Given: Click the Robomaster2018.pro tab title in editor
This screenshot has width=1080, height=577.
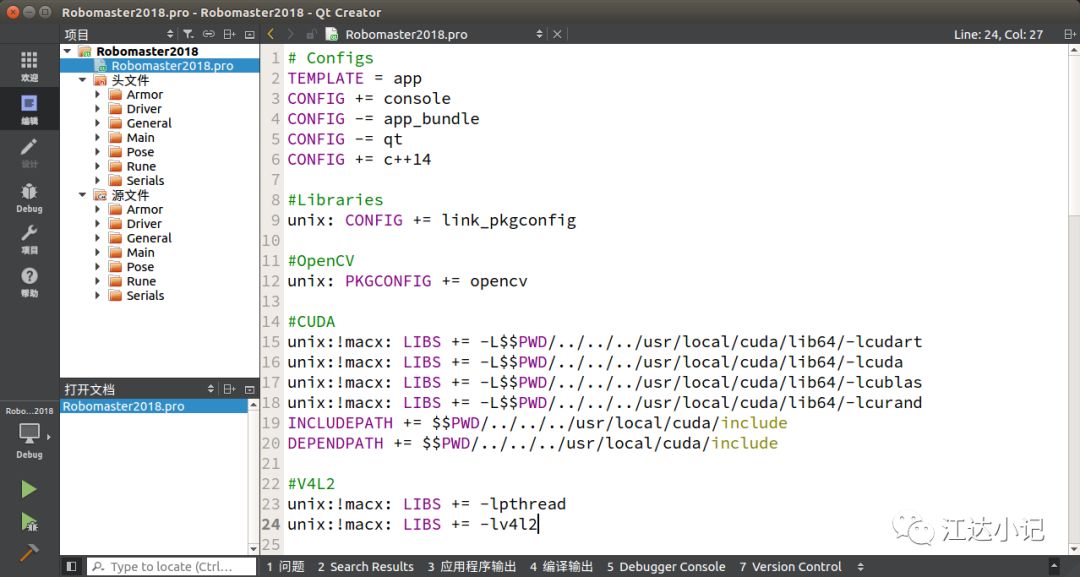Looking at the screenshot, I should 406,34.
